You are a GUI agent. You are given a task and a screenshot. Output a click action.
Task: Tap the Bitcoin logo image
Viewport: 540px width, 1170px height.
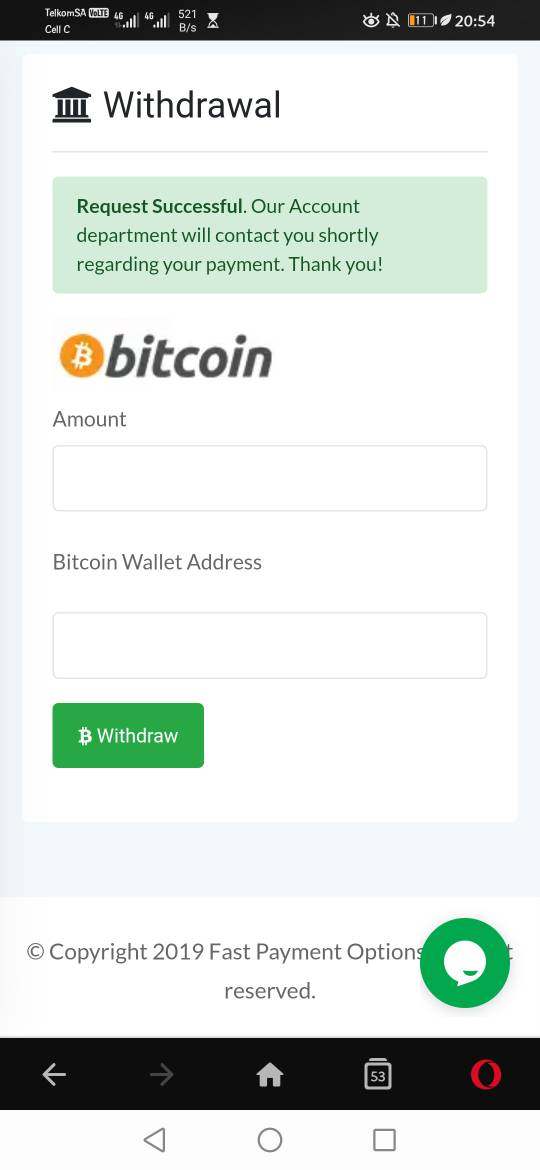click(166, 357)
